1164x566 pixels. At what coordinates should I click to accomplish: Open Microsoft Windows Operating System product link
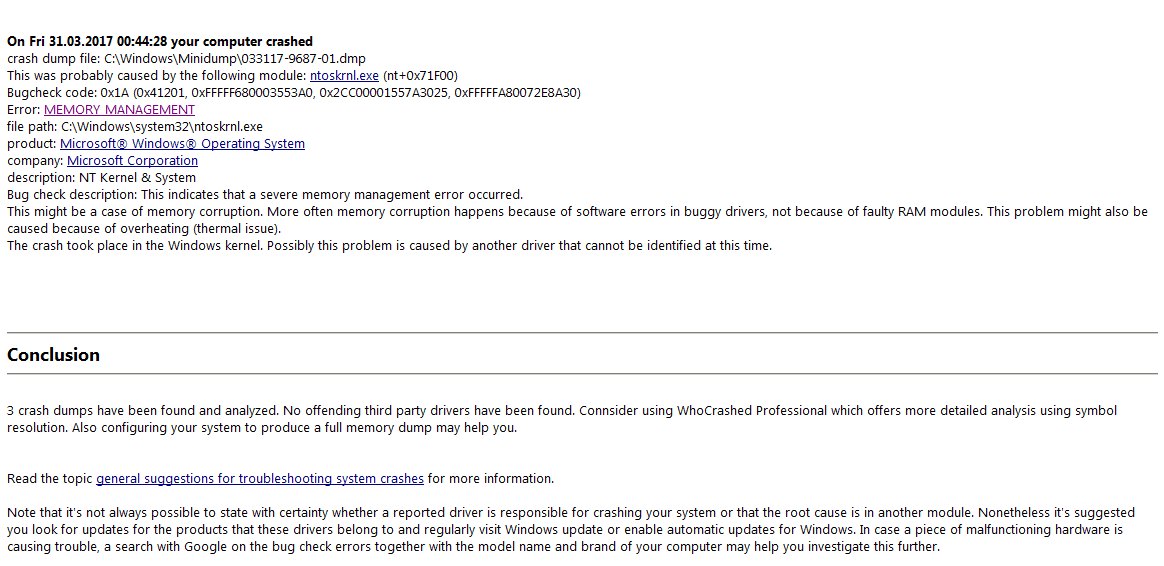[182, 144]
